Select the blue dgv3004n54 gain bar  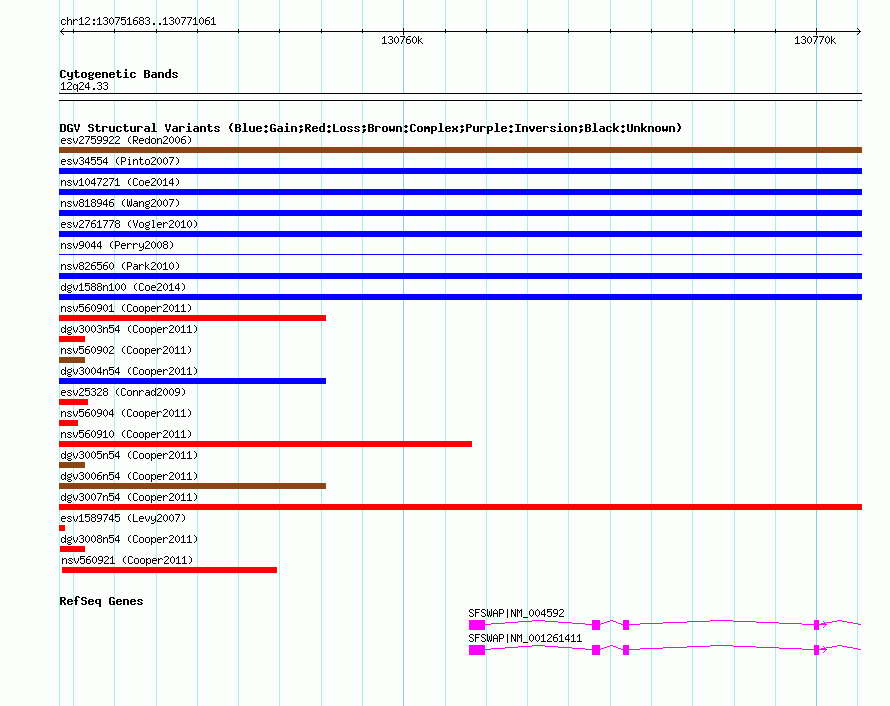(x=192, y=381)
